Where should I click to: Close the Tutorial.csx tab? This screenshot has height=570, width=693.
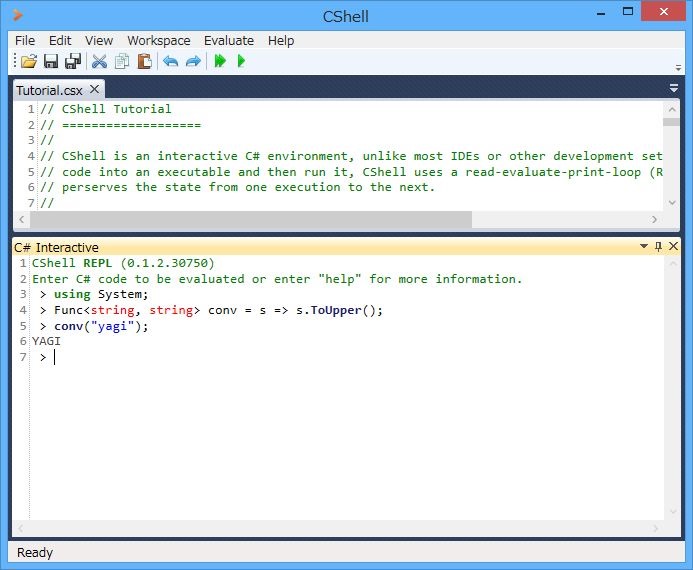(x=95, y=90)
